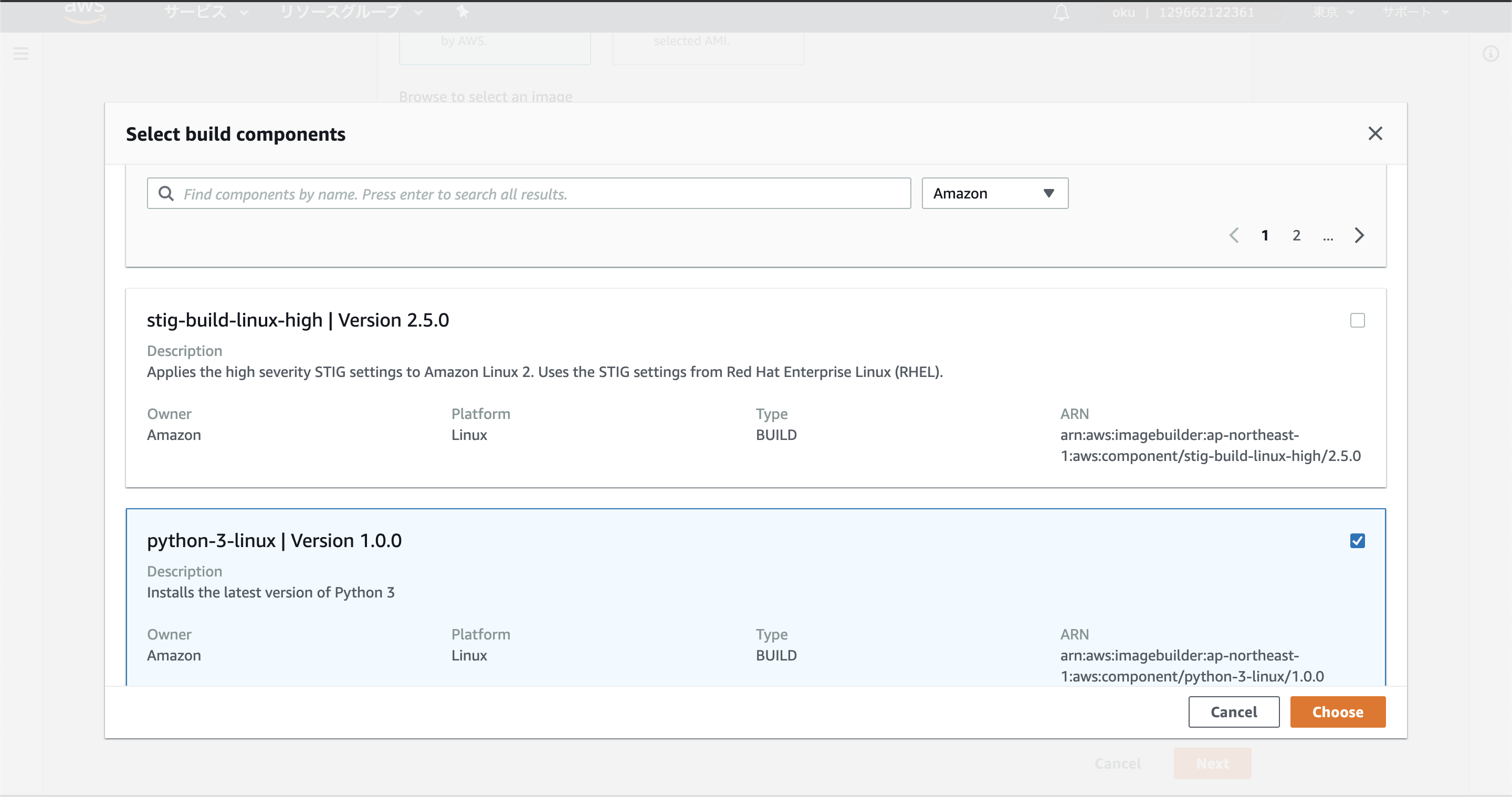Image resolution: width=1512 pixels, height=797 pixels.
Task: Open the Amazon owner filter dropdown
Action: coord(994,193)
